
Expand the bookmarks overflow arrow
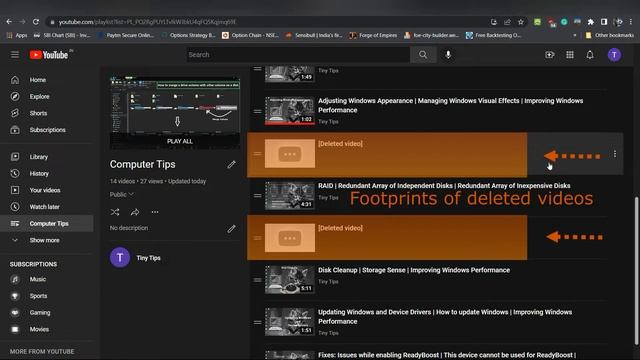pos(575,36)
